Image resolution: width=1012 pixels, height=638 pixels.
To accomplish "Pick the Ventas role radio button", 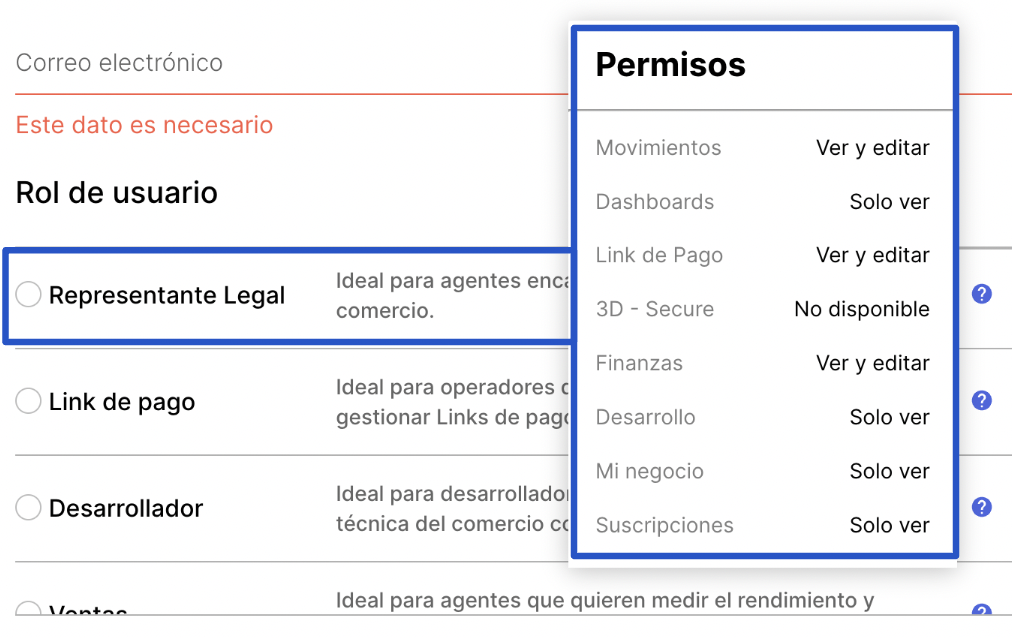I will [29, 612].
